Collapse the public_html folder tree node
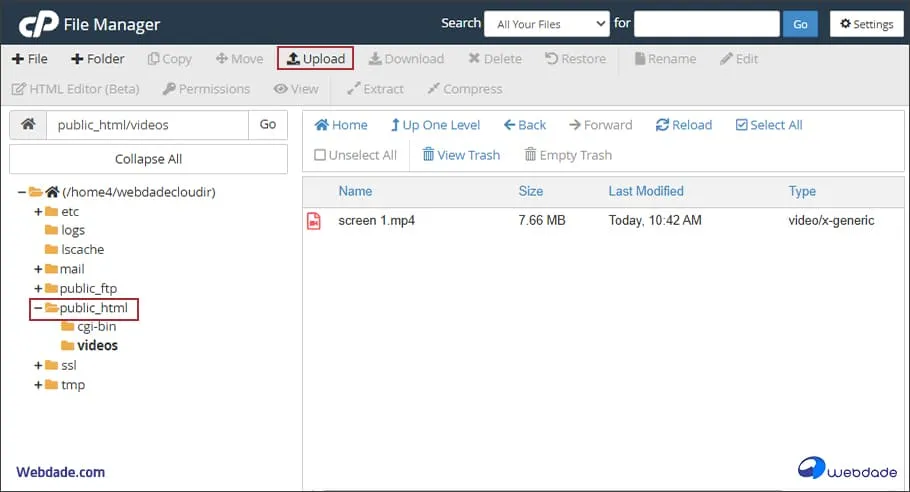The height and width of the screenshot is (492, 910). (38, 308)
